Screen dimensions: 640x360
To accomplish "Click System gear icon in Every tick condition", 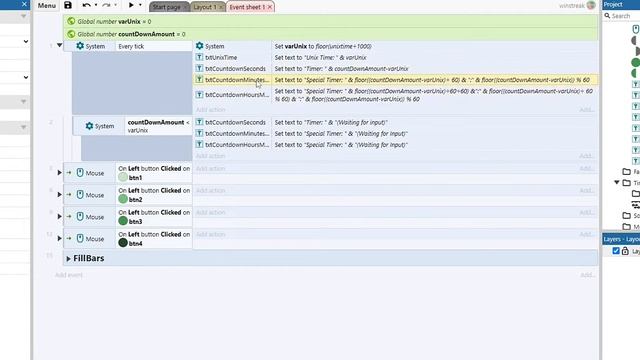I will [80, 46].
